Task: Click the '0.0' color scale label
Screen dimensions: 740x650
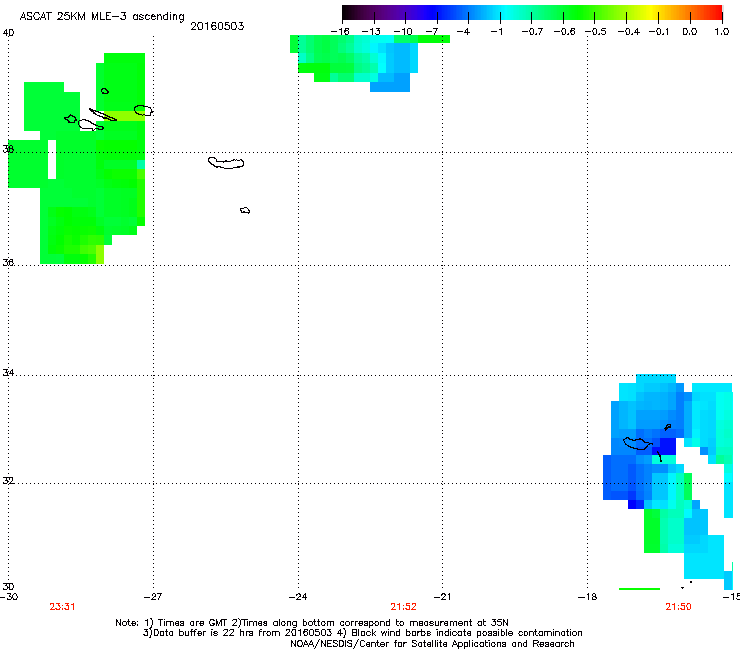Action: pyautogui.click(x=690, y=32)
